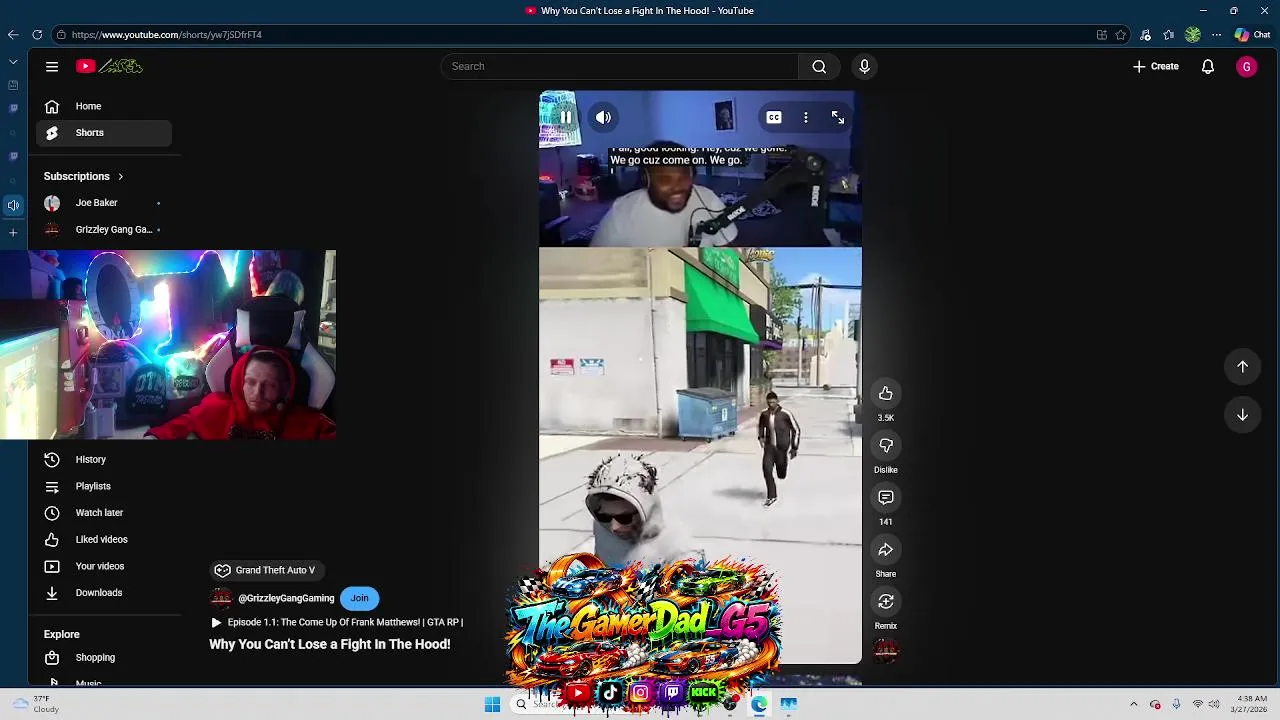
Task: Open the Create button menu
Action: point(1156,66)
